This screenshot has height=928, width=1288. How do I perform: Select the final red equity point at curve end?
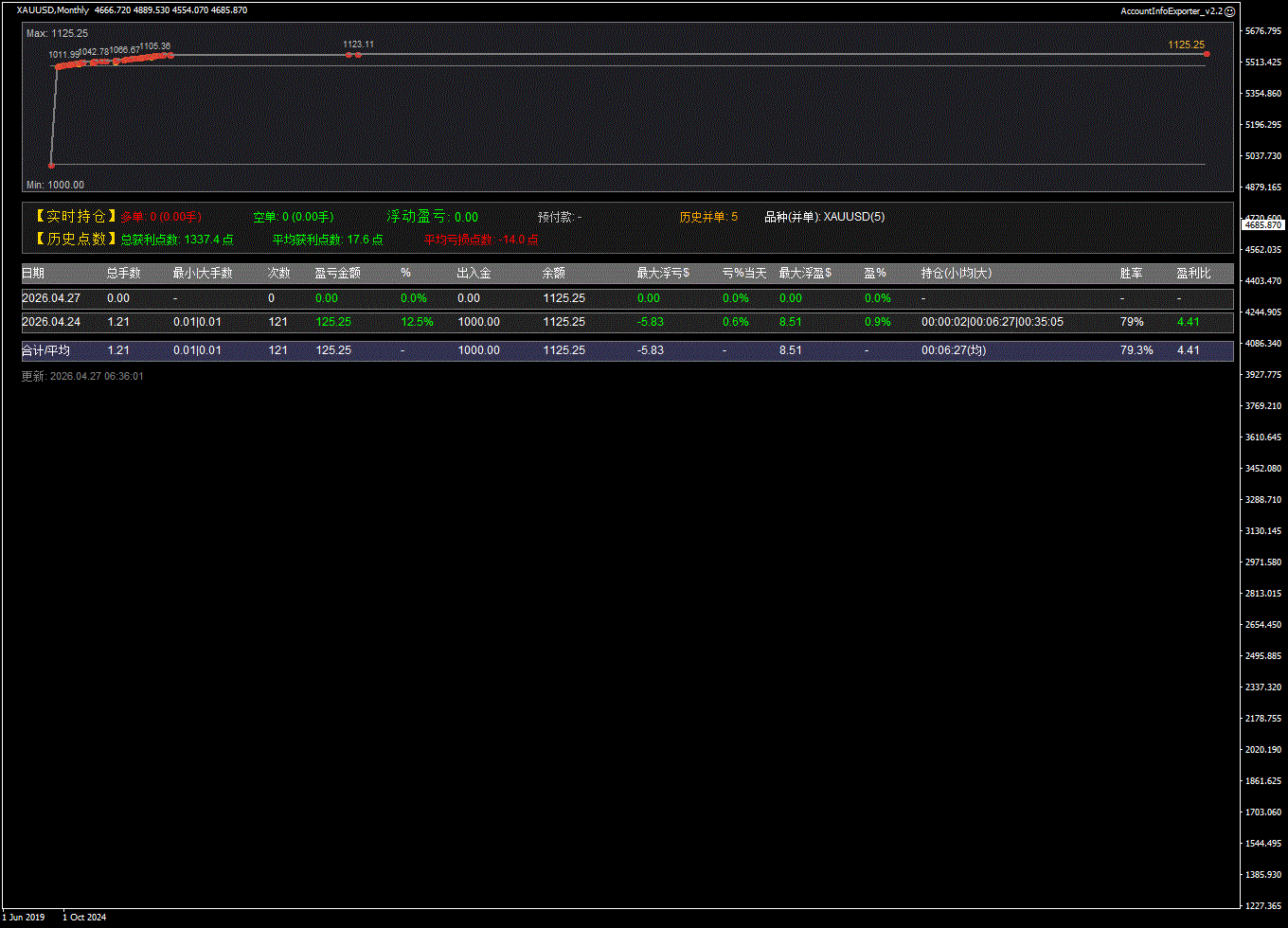(x=1207, y=54)
